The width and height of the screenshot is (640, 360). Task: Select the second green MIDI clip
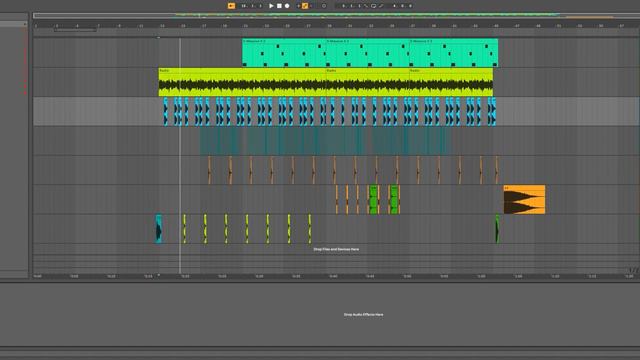coord(367,53)
